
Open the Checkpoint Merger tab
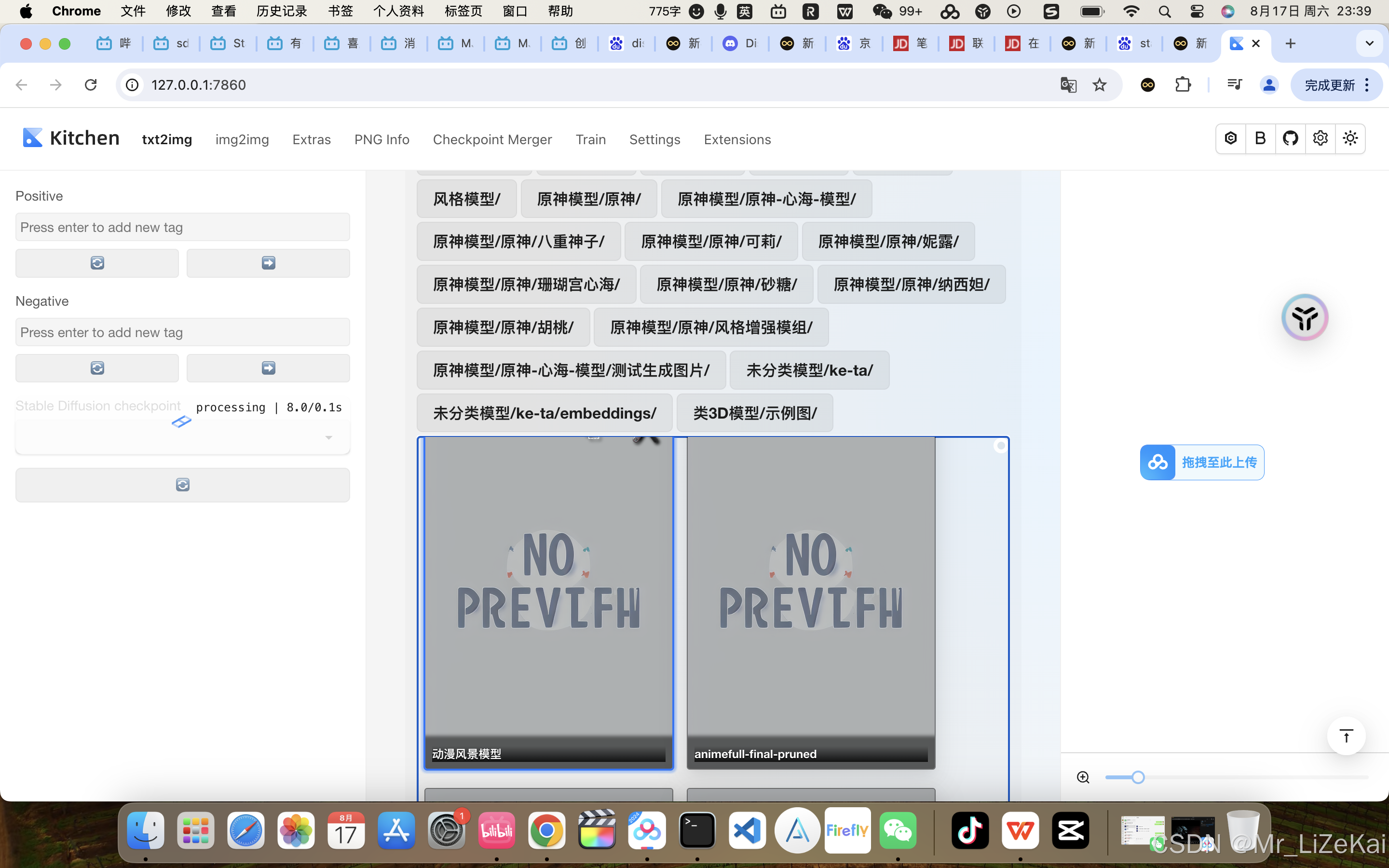(x=492, y=139)
